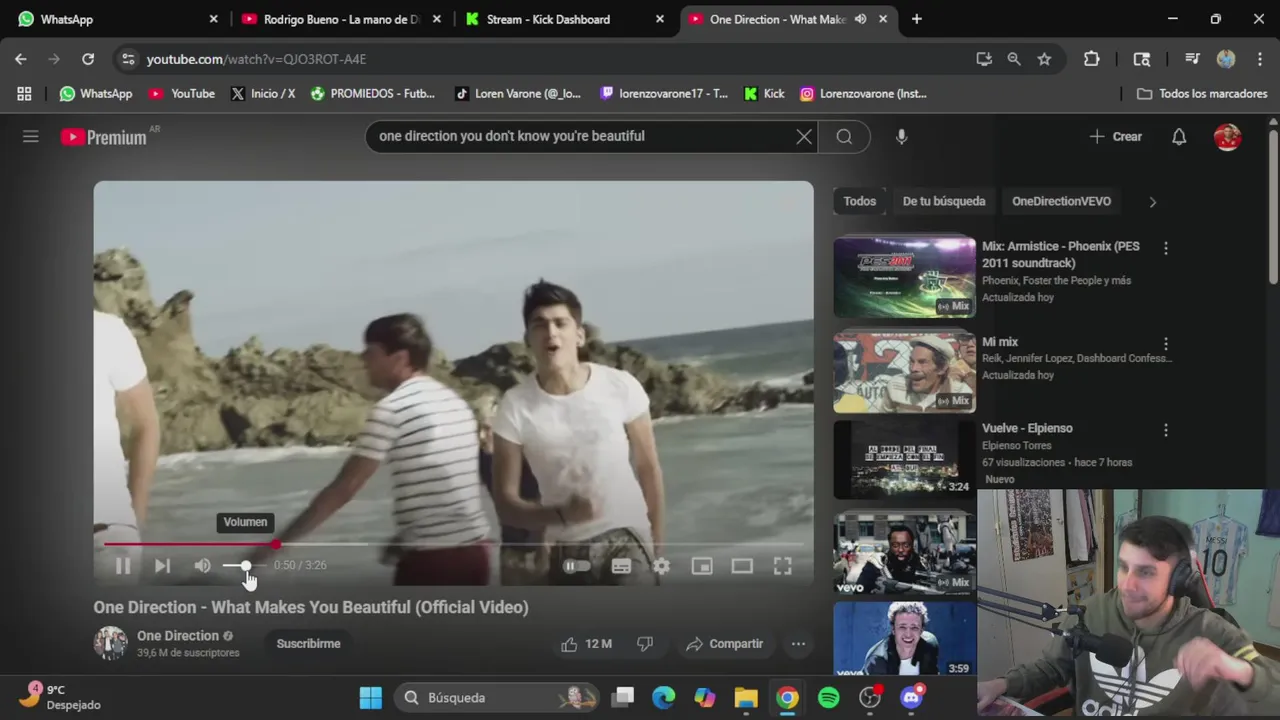The height and width of the screenshot is (720, 1280).
Task: Adjust the player volume slider
Action: (x=245, y=566)
